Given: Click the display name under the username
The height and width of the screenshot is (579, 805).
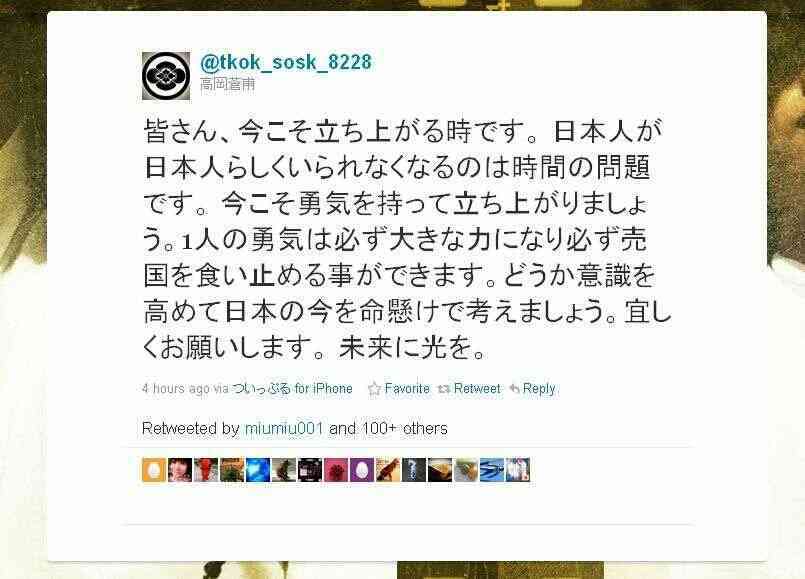Looking at the screenshot, I should 227,84.
